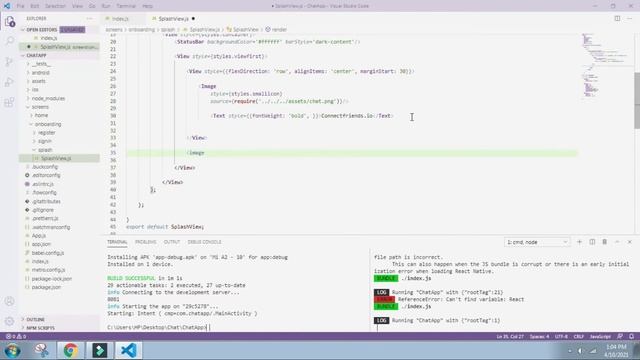Maximize the terminal panel size

click(x=617, y=242)
